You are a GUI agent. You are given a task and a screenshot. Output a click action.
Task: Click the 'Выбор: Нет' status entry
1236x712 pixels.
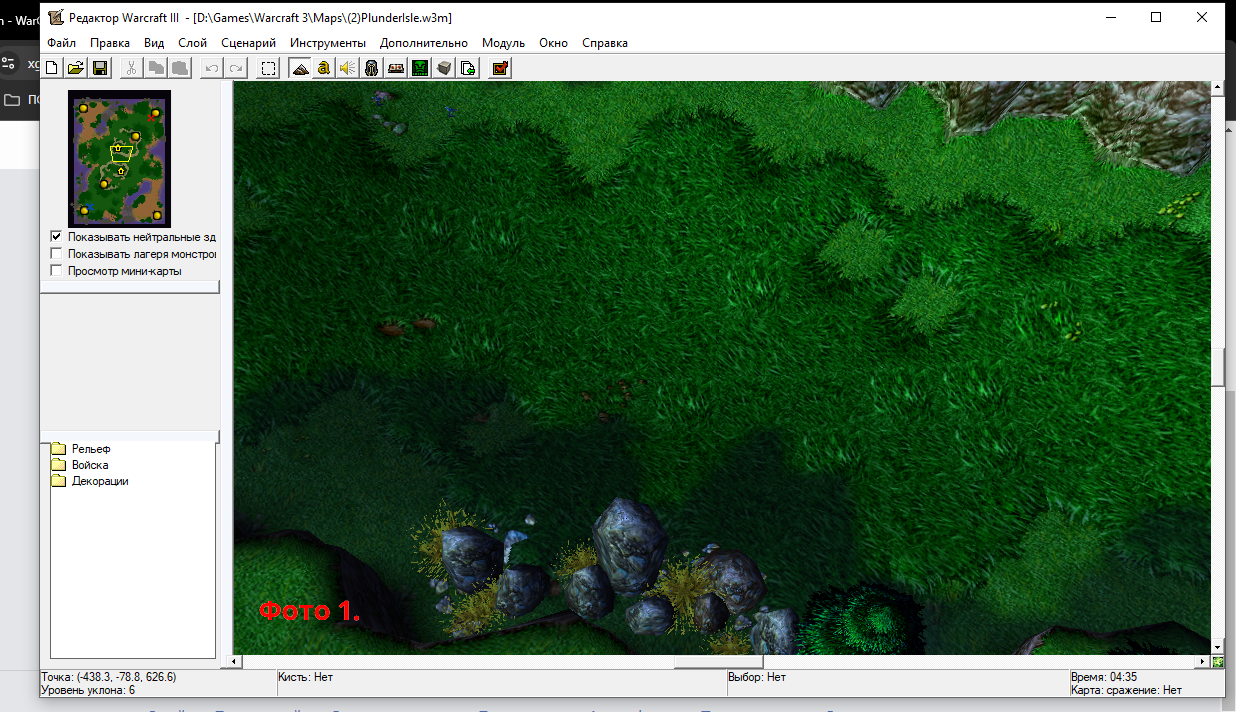[x=757, y=677]
